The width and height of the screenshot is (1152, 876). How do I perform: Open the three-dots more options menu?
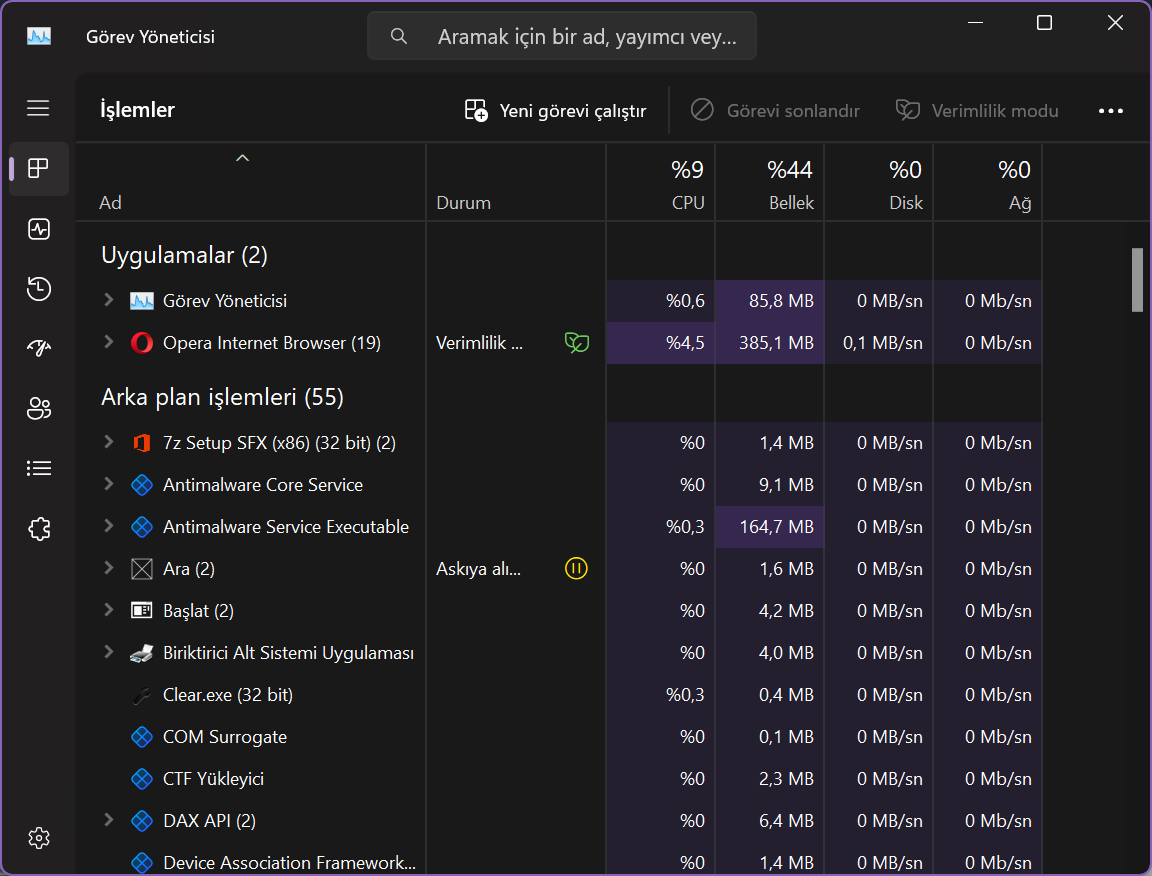click(1110, 110)
